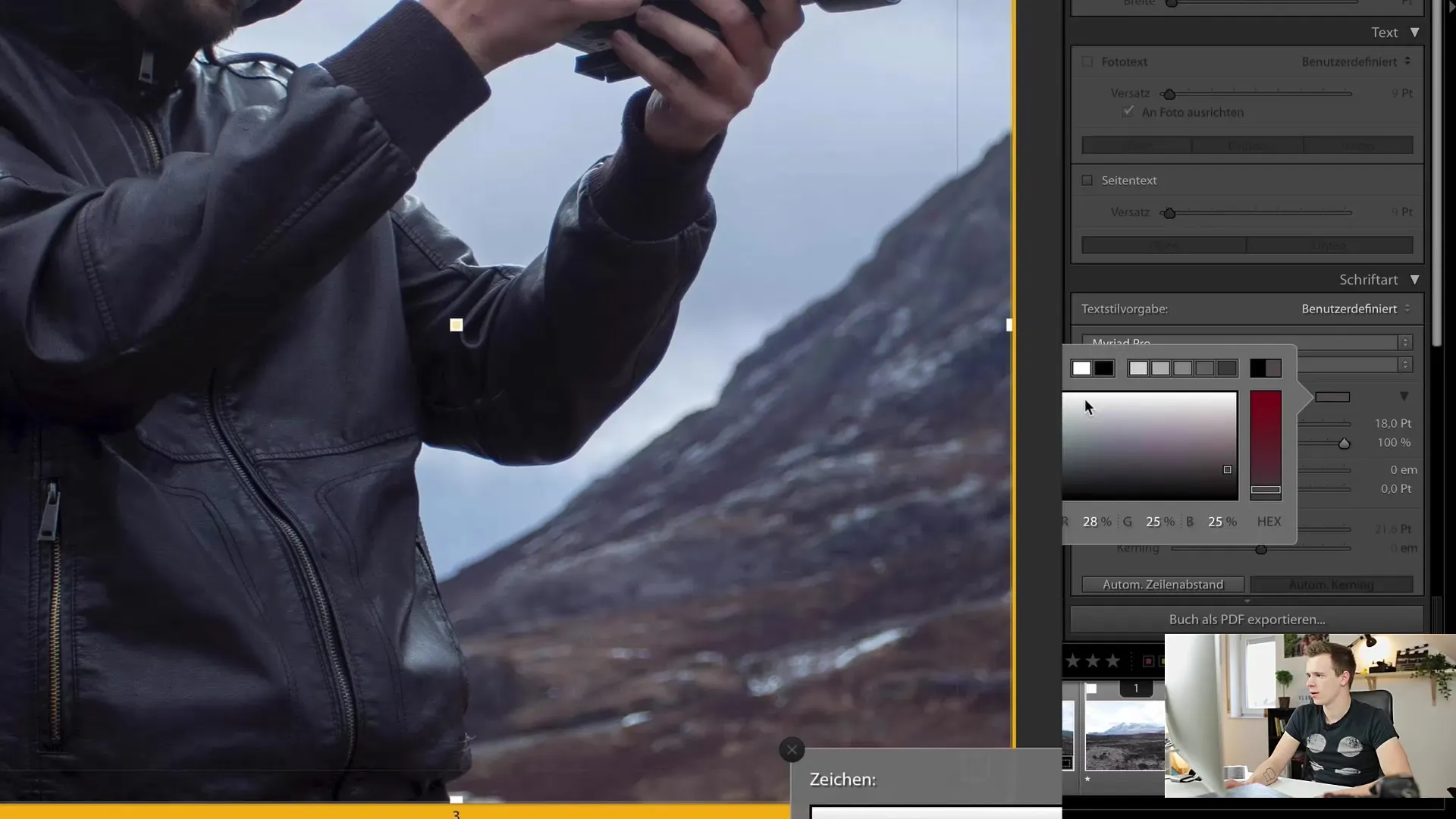Click page number 3 indicator at bottom
1456x819 pixels.
[455, 814]
